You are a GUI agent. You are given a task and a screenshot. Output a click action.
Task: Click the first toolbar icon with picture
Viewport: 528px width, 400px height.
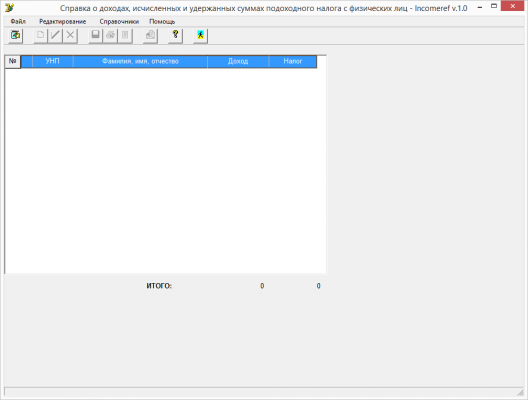click(15, 35)
